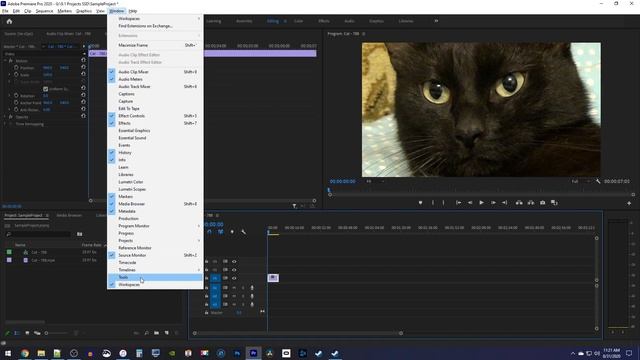Click the Comparison View button
640x360 pixels.
click(554, 202)
